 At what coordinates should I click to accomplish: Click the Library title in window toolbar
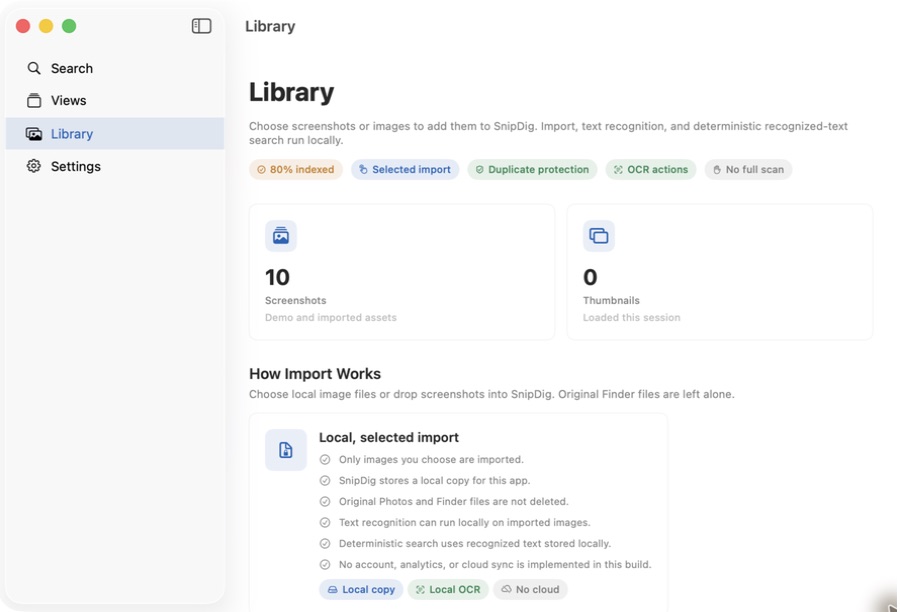click(x=270, y=26)
